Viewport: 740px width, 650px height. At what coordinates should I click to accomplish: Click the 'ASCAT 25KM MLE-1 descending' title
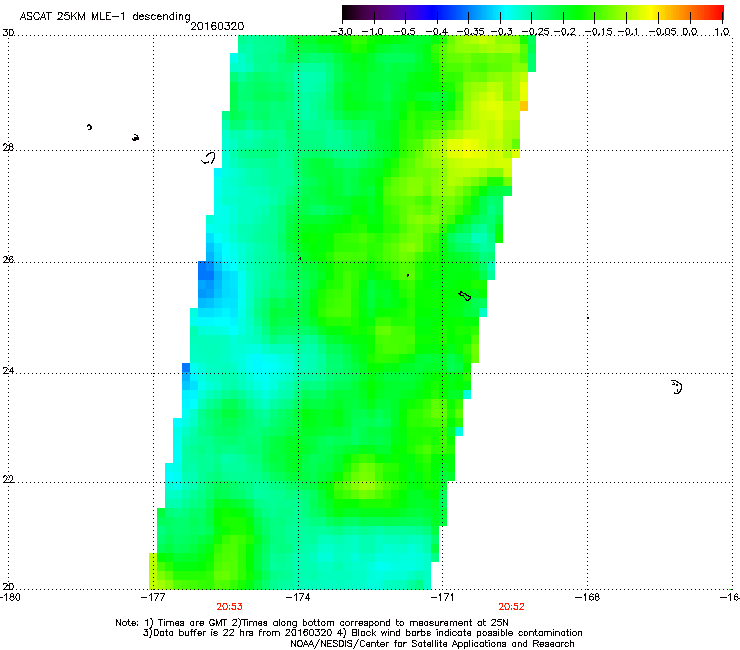pyautogui.click(x=105, y=17)
